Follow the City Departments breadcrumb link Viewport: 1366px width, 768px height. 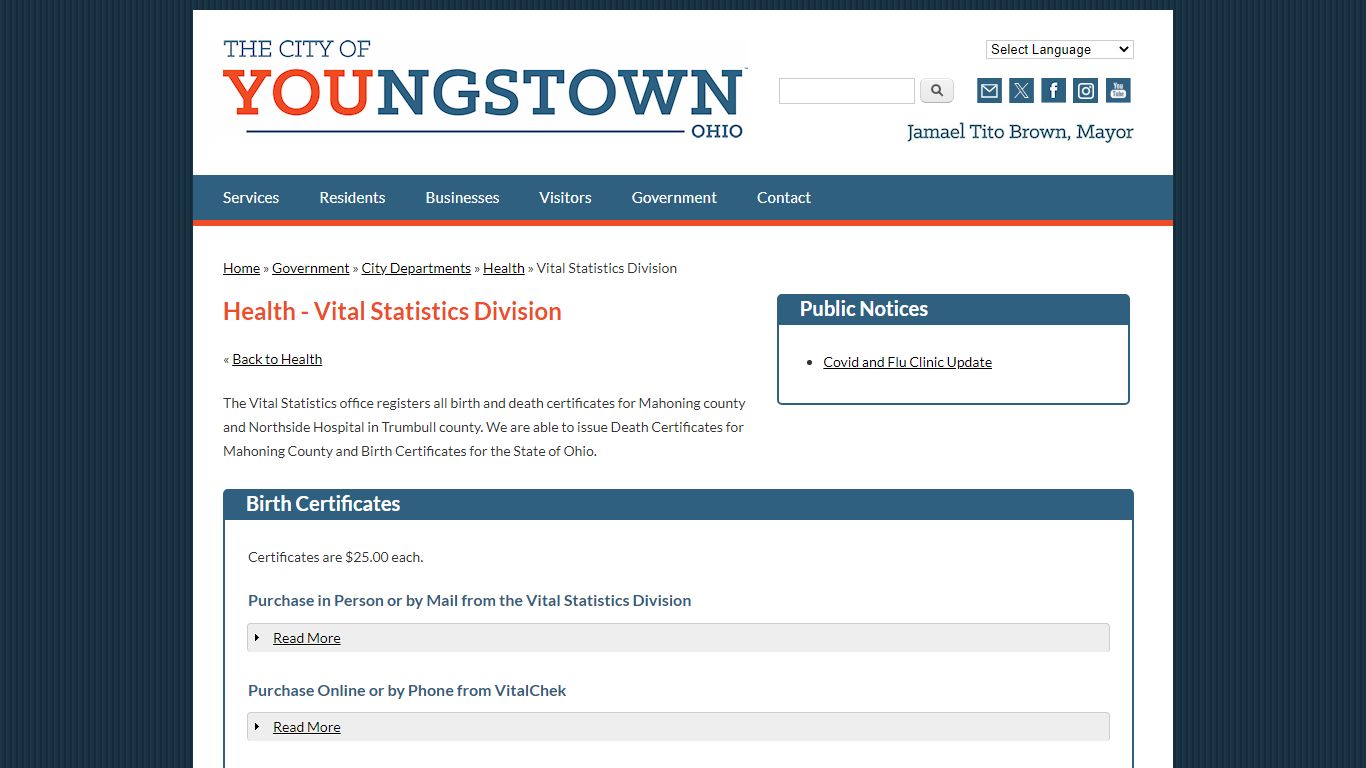pyautogui.click(x=416, y=268)
